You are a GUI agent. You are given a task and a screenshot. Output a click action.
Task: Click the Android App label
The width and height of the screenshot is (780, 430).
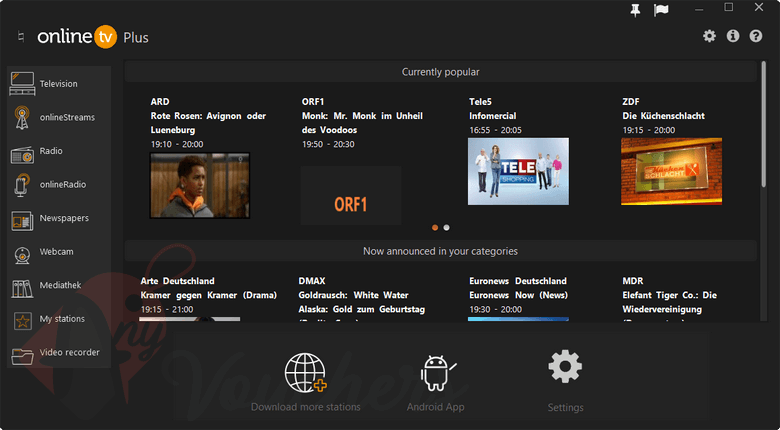tap(435, 407)
